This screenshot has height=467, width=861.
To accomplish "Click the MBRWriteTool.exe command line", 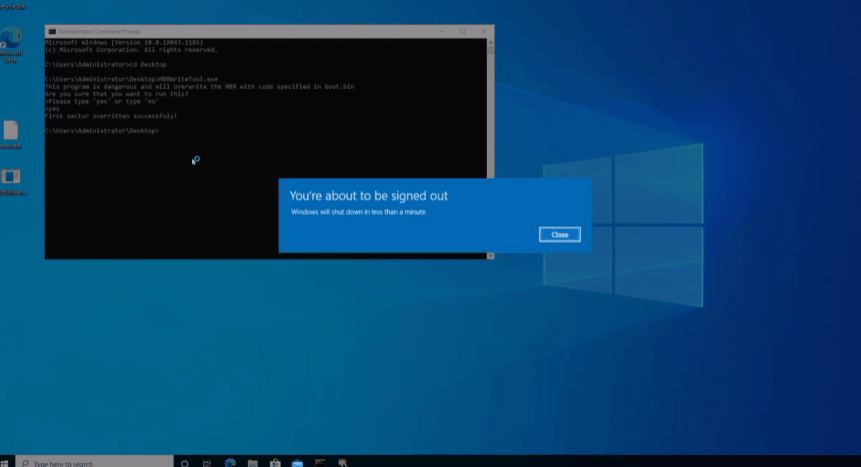I will click(131, 79).
